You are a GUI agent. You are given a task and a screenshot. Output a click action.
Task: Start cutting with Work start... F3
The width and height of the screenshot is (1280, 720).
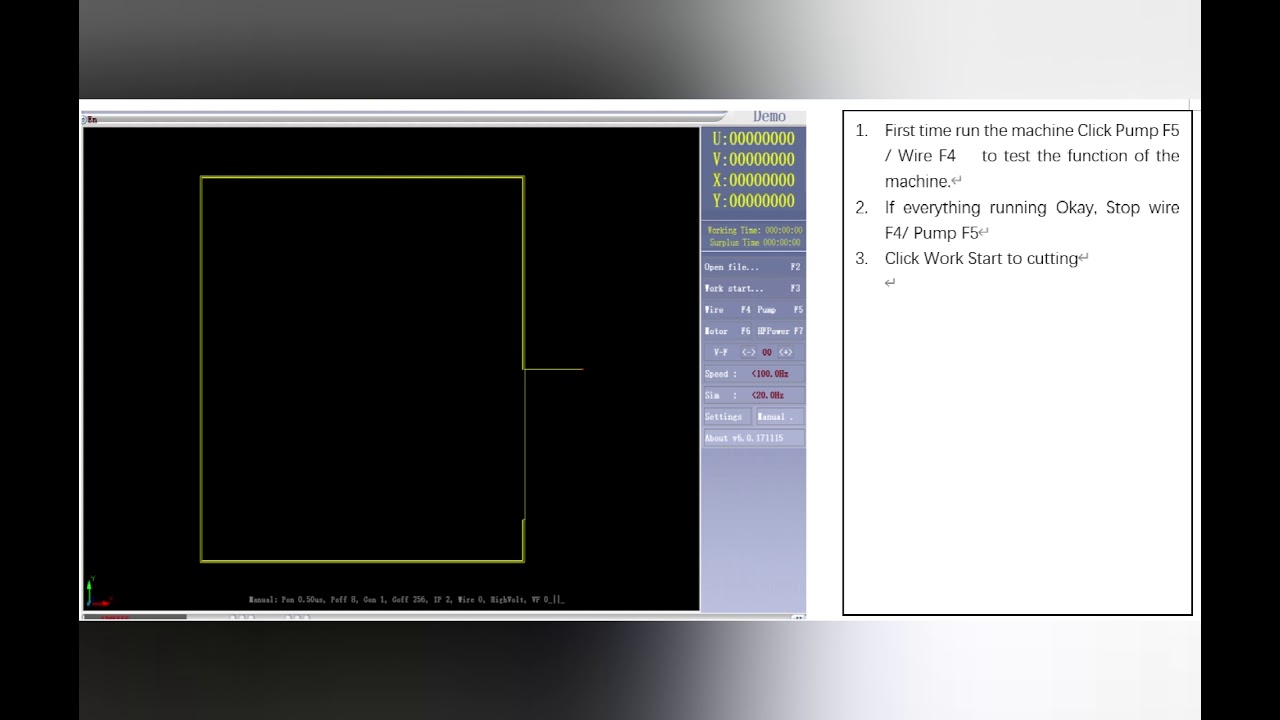coord(753,288)
